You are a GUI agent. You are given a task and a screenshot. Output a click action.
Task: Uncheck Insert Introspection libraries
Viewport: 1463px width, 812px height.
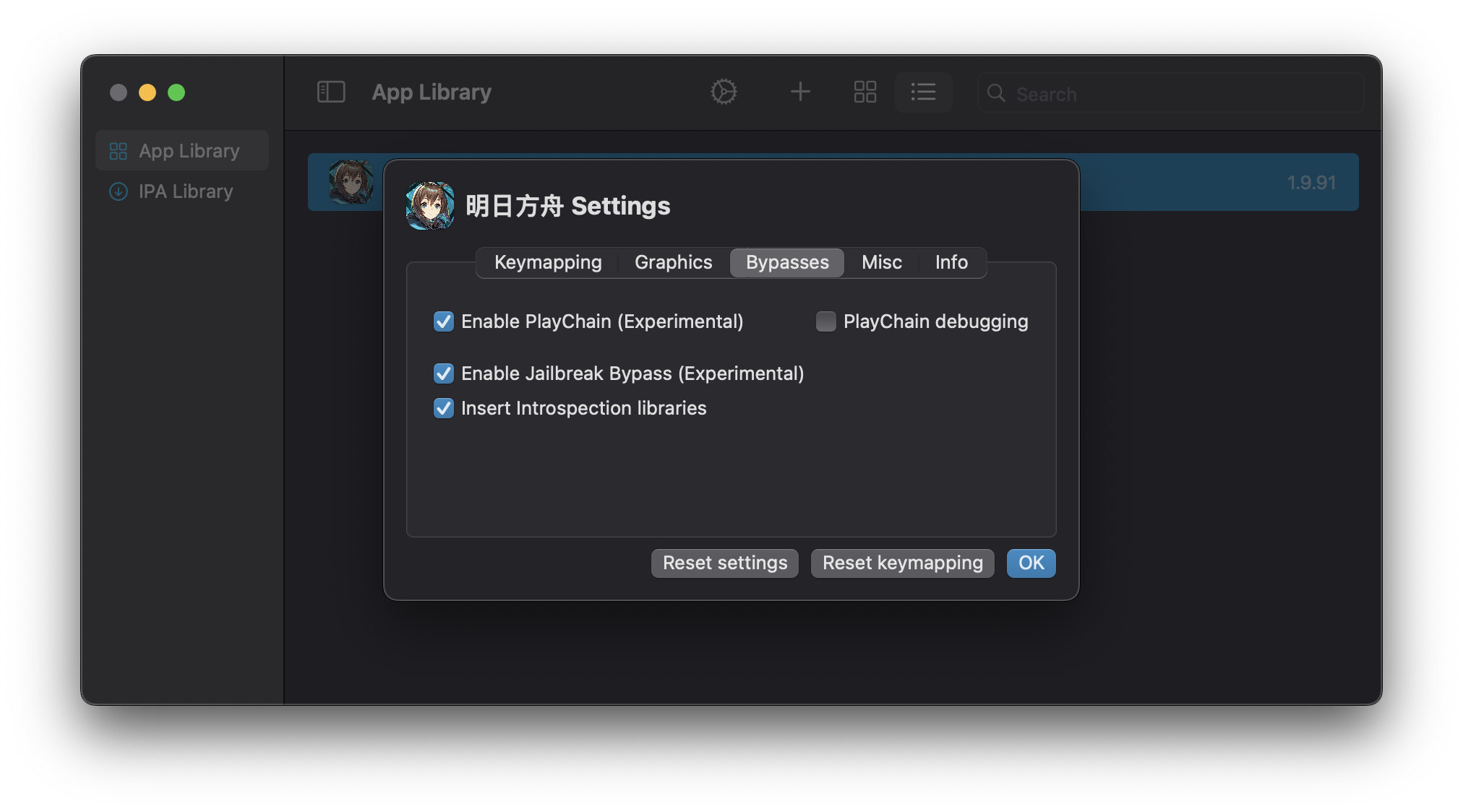point(443,408)
